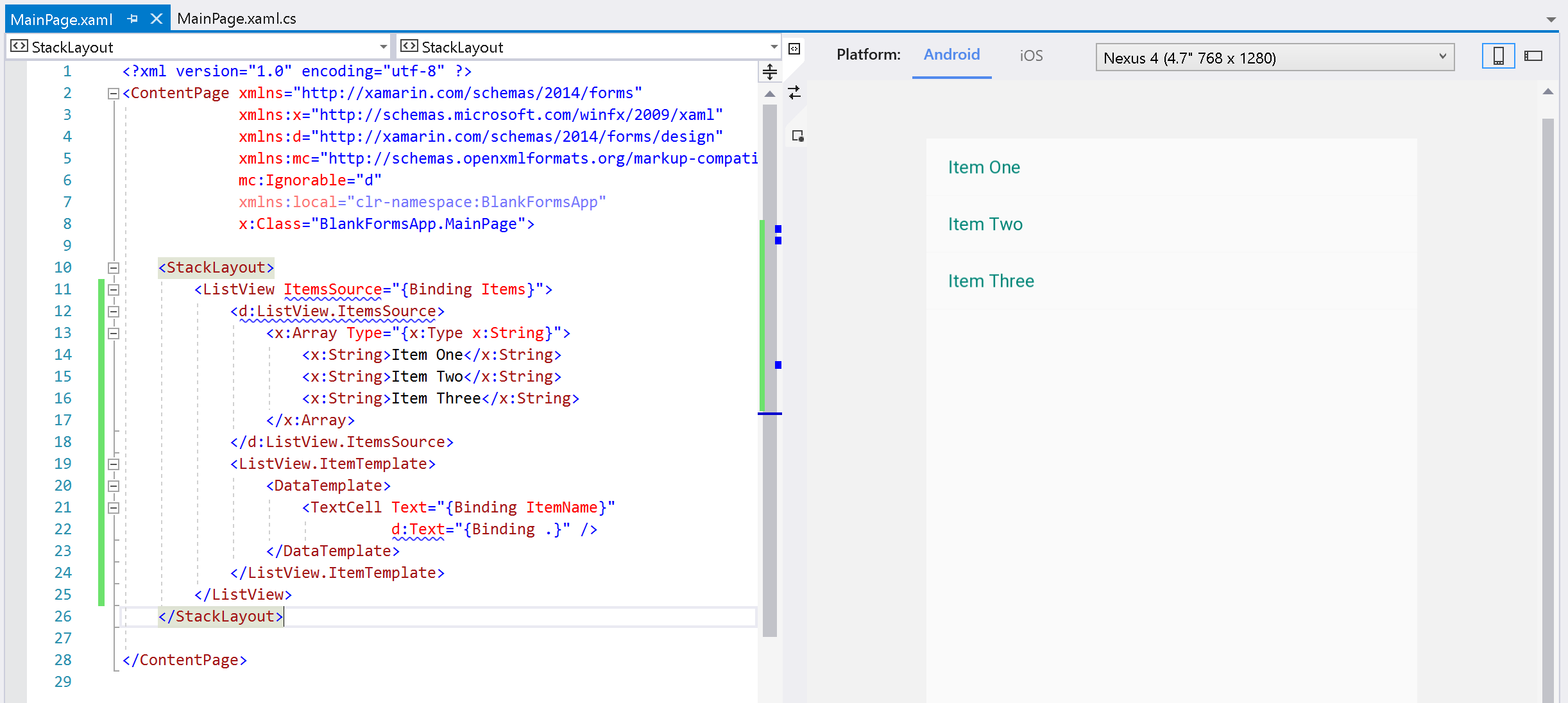Open the left StackLayout navigation dropdown
The image size is (1568, 703).
(383, 47)
